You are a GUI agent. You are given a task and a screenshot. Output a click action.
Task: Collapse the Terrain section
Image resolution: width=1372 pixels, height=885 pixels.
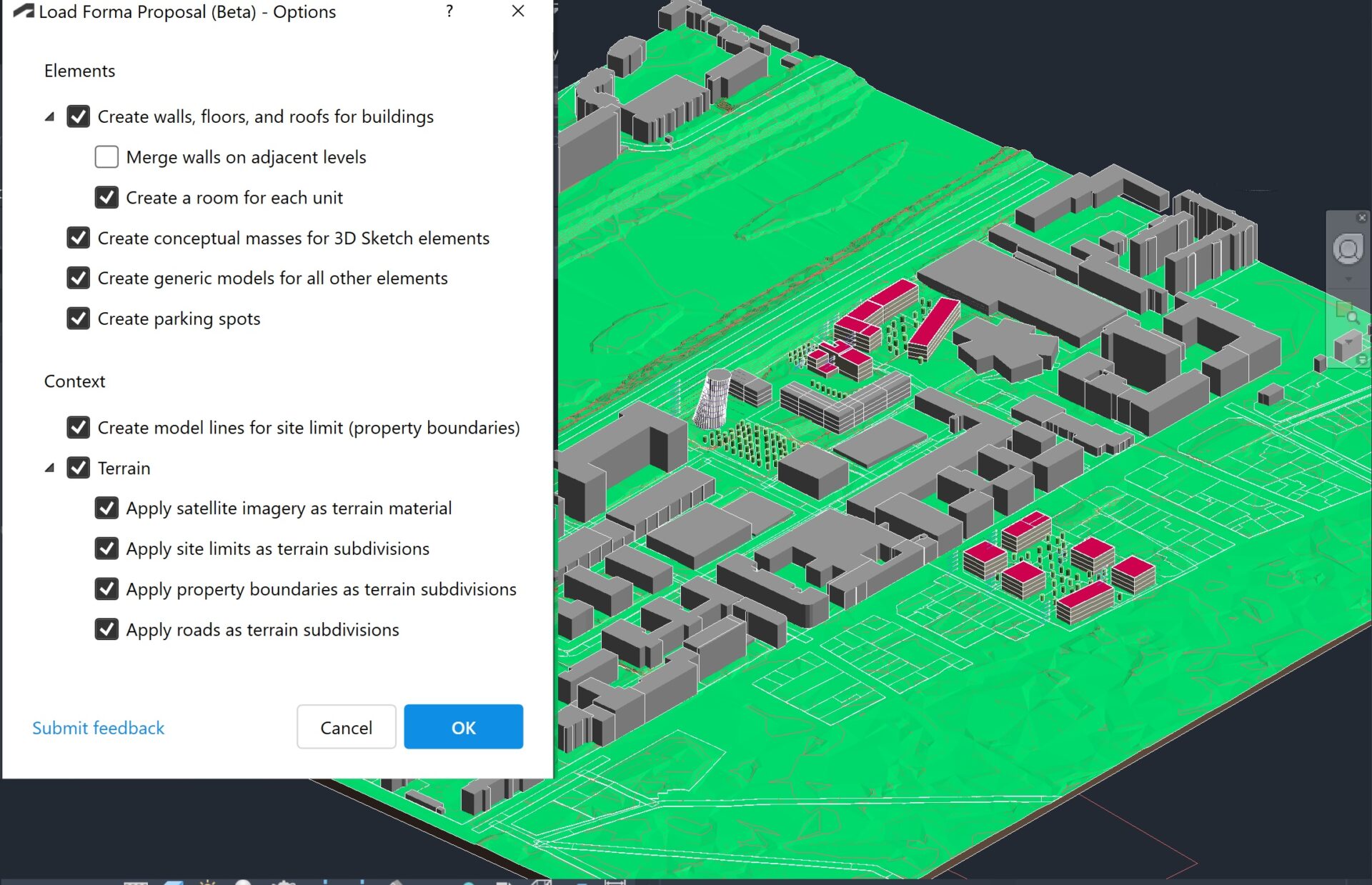click(49, 468)
